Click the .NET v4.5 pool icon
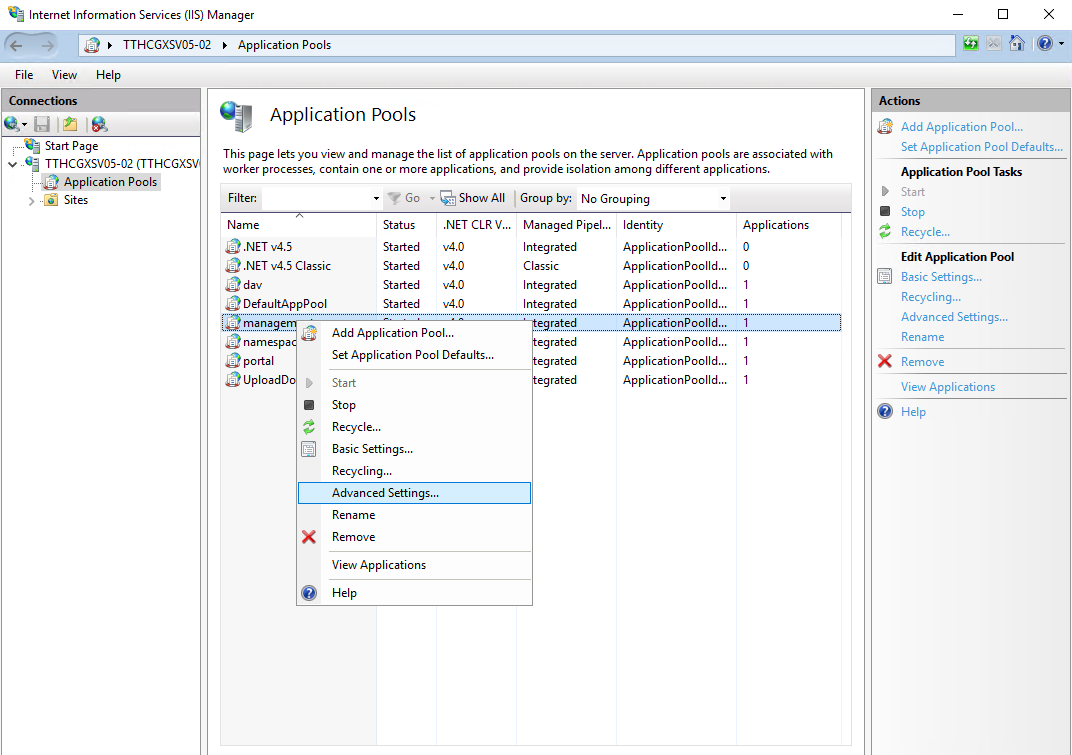This screenshot has height=755, width=1072. point(233,246)
